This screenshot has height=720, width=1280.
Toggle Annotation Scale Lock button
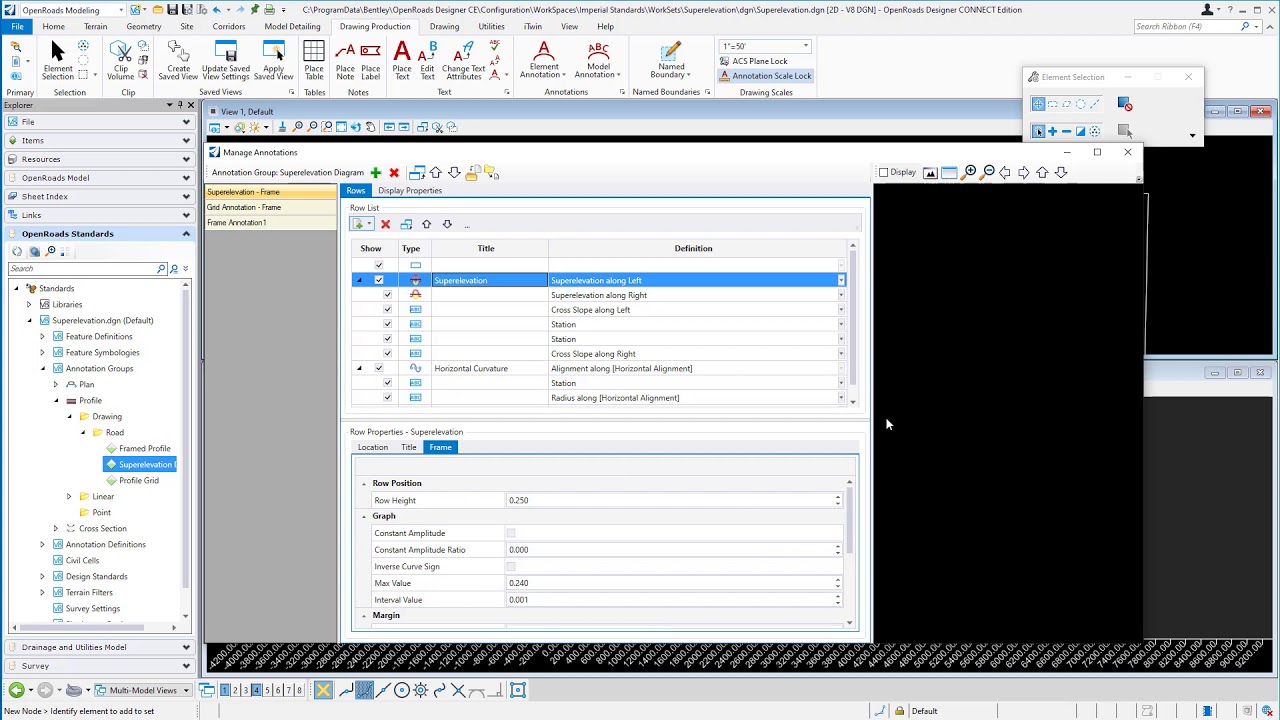(x=765, y=76)
